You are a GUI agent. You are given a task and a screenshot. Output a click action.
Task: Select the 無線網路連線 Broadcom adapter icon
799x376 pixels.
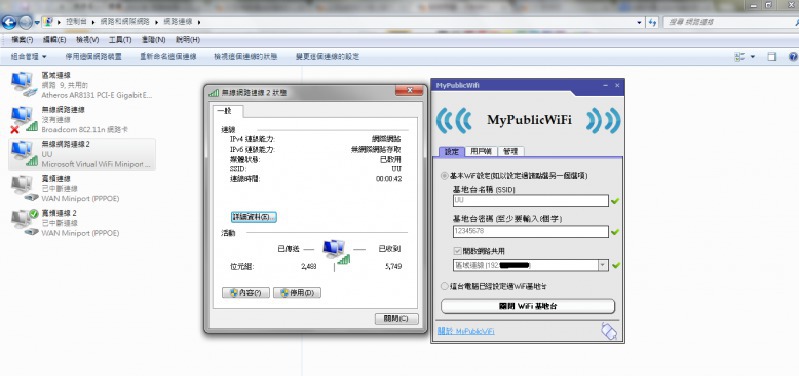click(x=24, y=119)
